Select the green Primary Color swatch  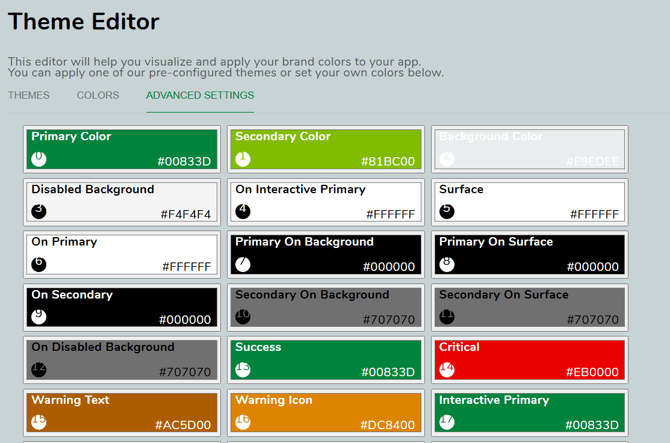tap(121, 148)
